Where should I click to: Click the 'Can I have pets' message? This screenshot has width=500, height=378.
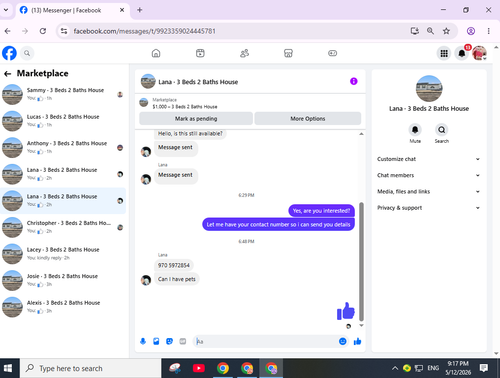[x=177, y=279]
